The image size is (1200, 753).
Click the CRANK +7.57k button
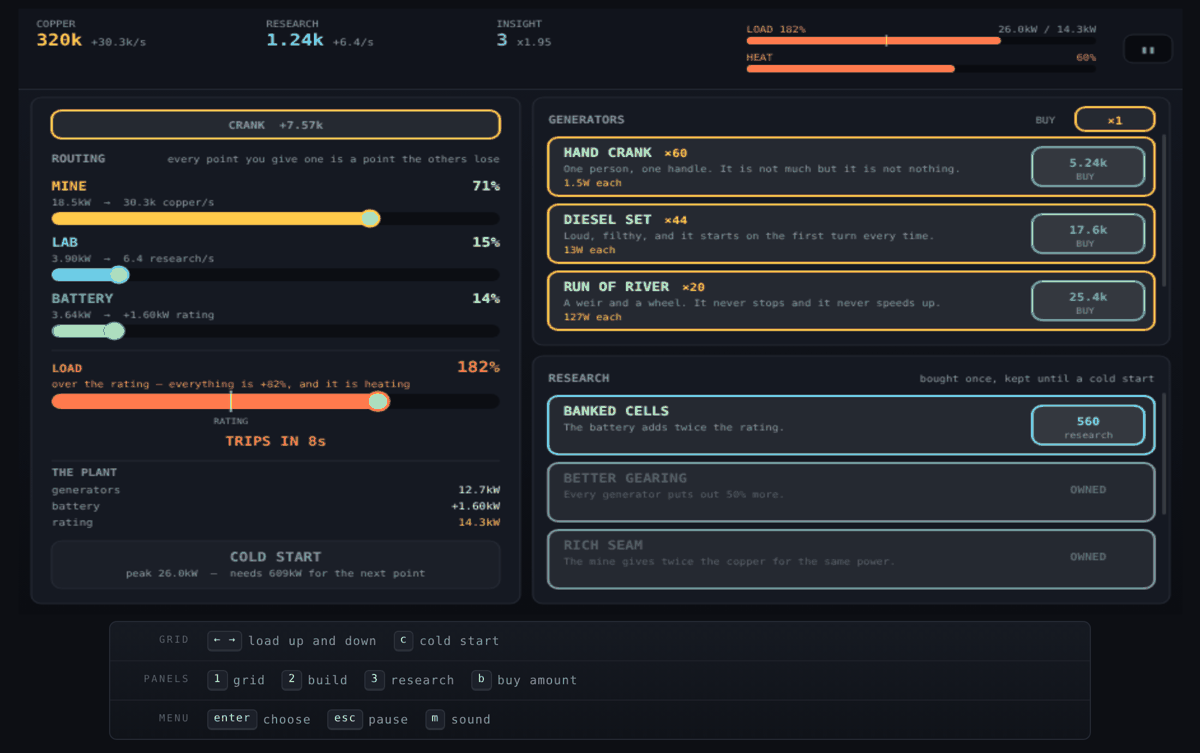tap(275, 125)
